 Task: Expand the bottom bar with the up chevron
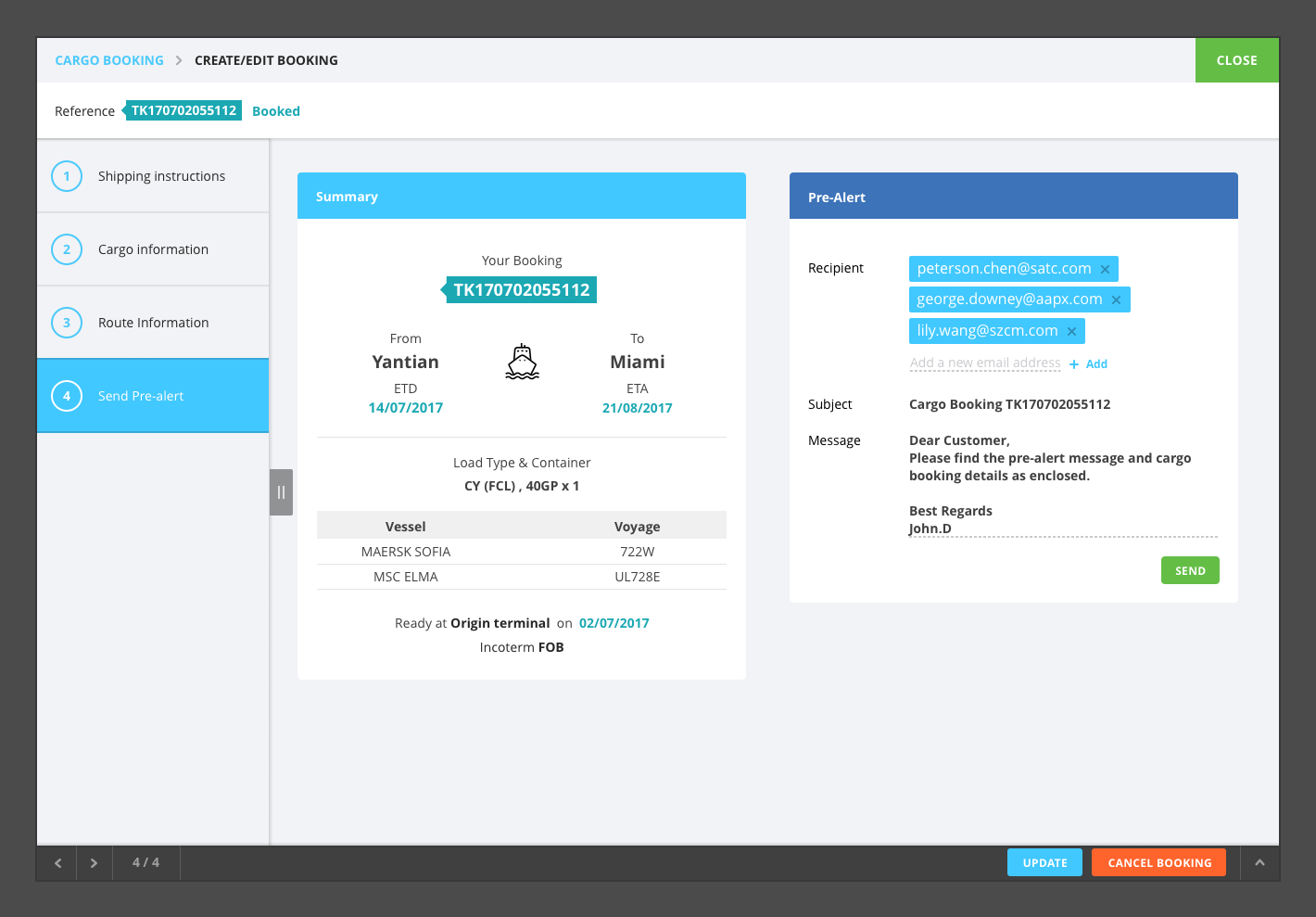1259,862
